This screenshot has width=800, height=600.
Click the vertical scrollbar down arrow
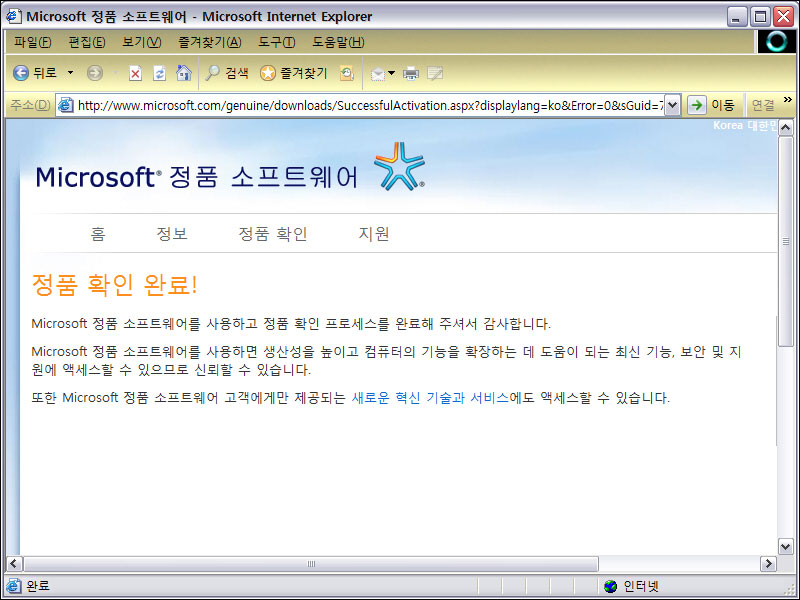(x=786, y=546)
